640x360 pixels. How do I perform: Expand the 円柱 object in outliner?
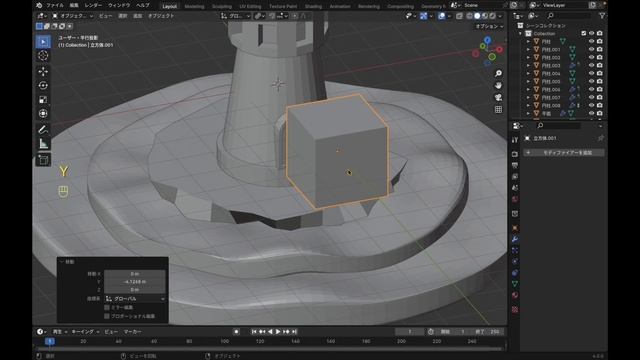[x=528, y=41]
